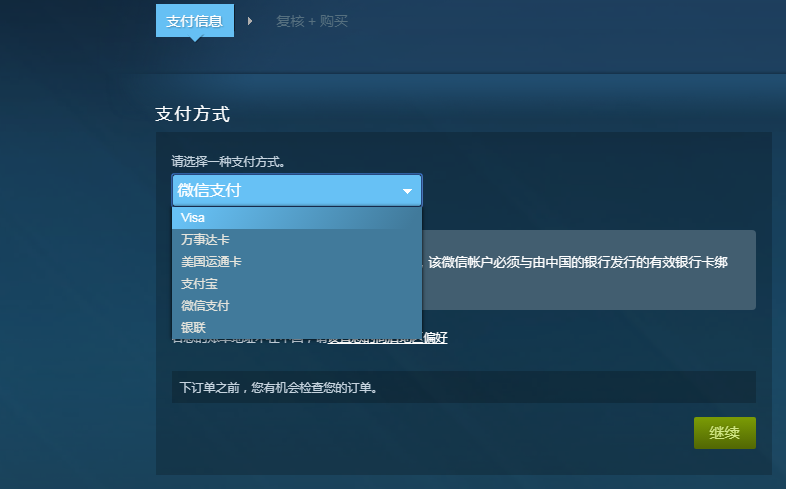786x489 pixels.
Task: Select 银联 payment option
Action: [297, 328]
